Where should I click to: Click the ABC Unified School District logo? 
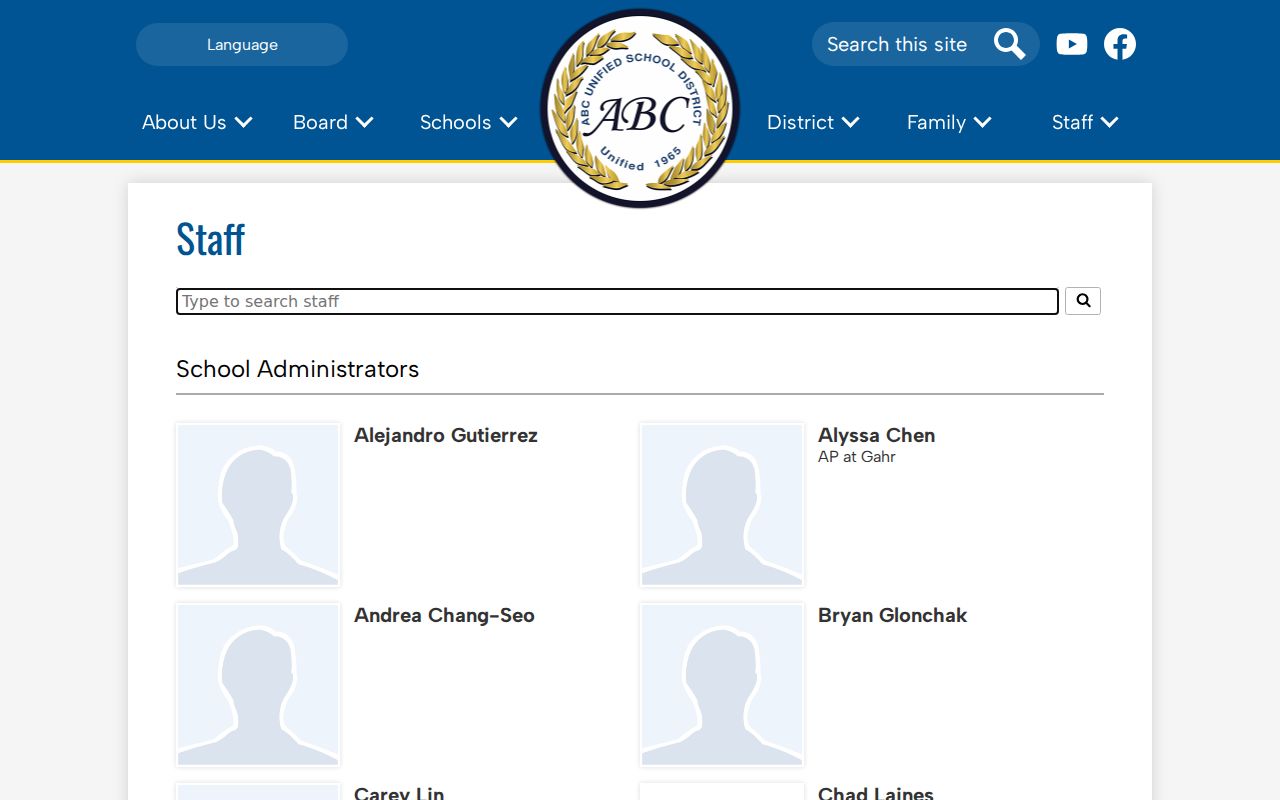(x=640, y=108)
